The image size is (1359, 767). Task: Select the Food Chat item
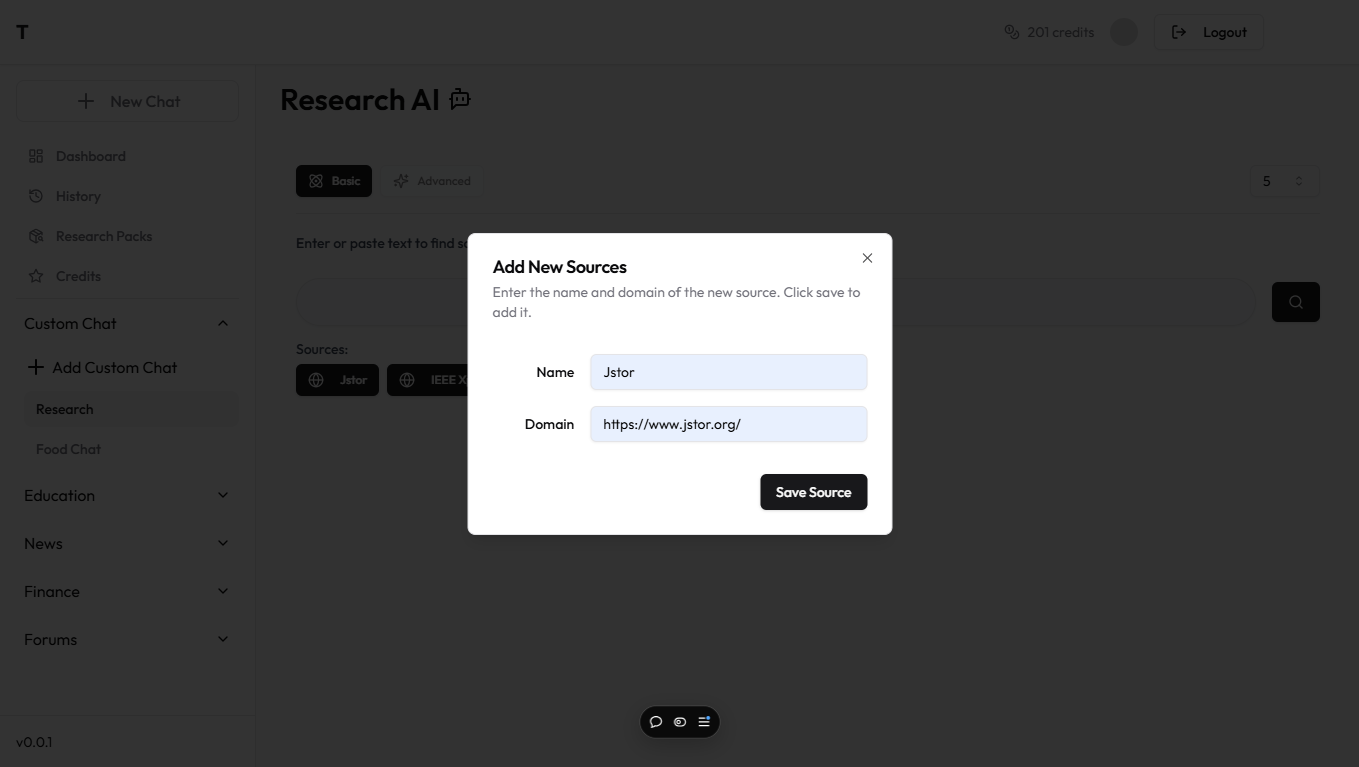[x=130, y=449]
